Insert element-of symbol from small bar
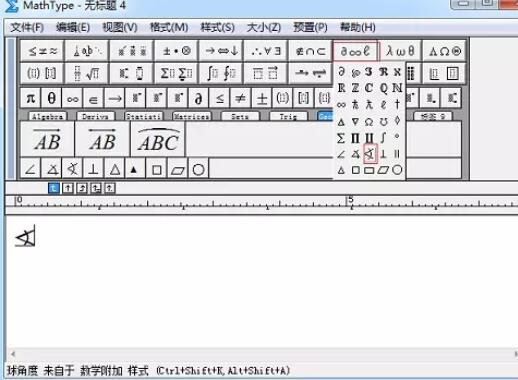The height and width of the screenshot is (380, 518). [94, 98]
